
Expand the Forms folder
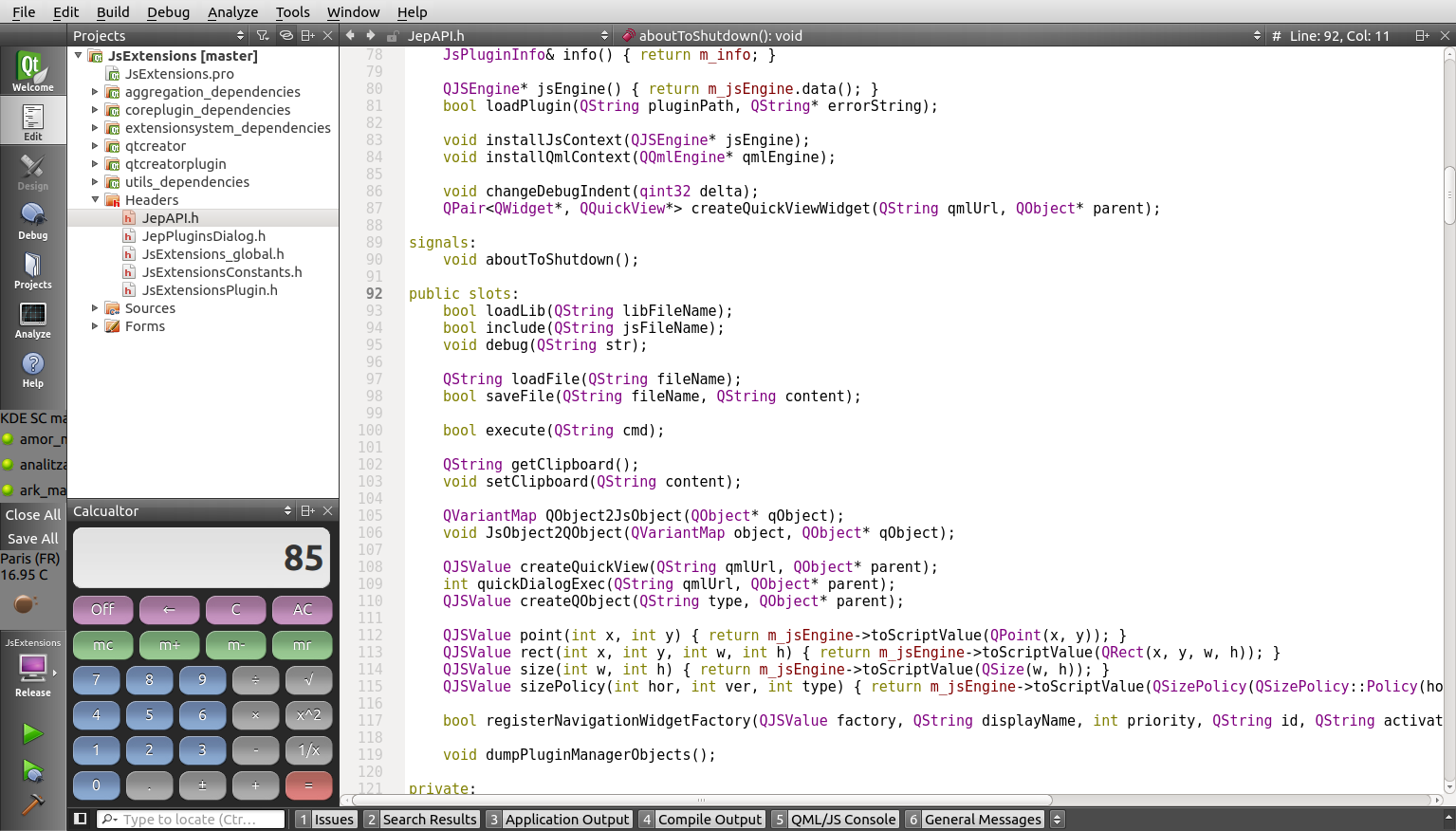tap(95, 326)
